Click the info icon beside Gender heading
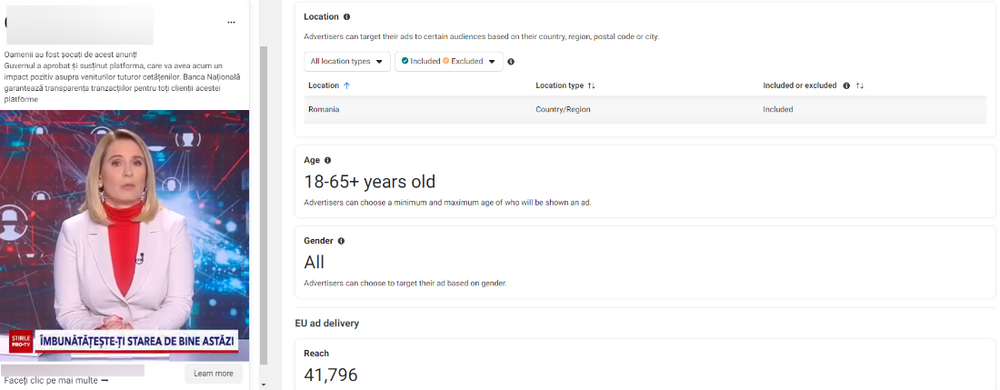The image size is (1000, 390). (x=341, y=241)
